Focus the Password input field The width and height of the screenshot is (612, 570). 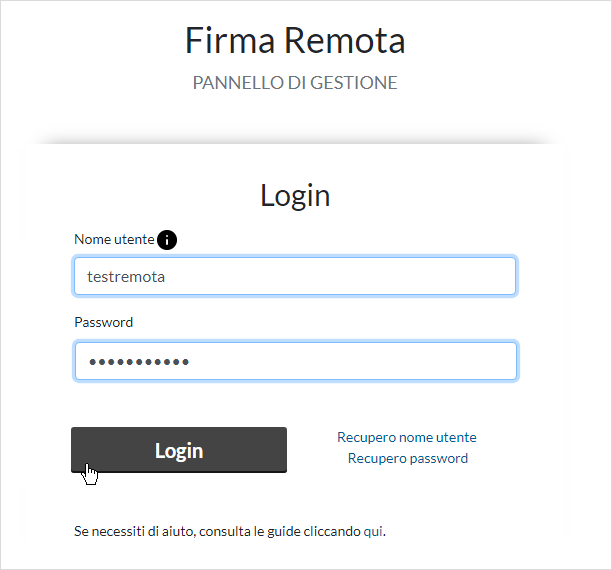pyautogui.click(x=295, y=361)
